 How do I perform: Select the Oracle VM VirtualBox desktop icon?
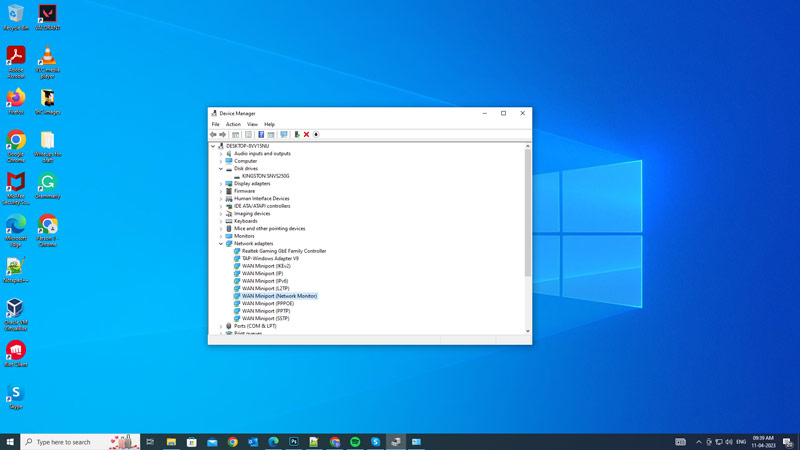[x=16, y=315]
